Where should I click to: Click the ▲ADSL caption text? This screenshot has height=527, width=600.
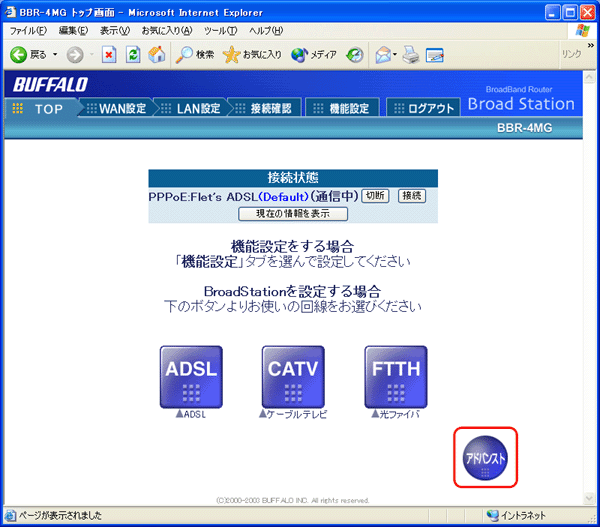(191, 414)
